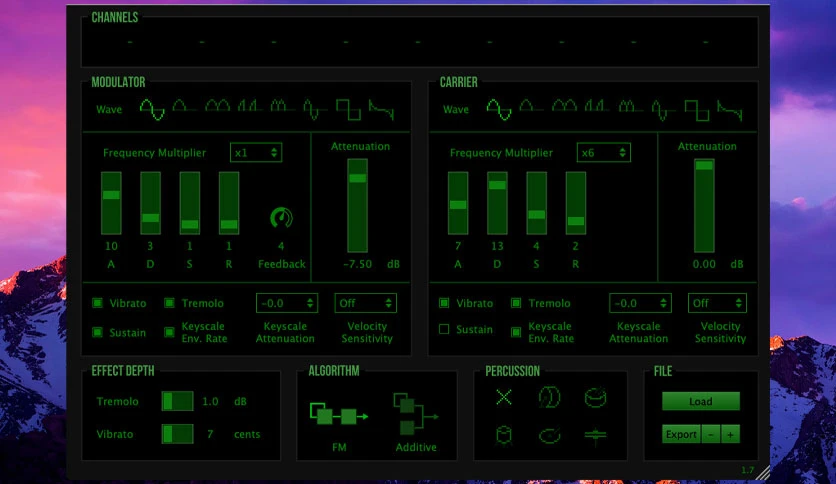Select the Modulator sine waveform

pyautogui.click(x=152, y=109)
